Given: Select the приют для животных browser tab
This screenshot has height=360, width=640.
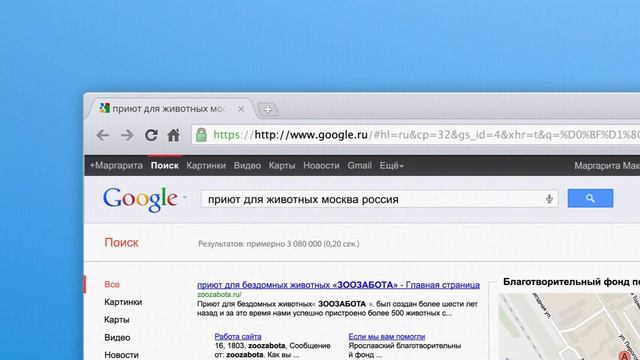Looking at the screenshot, I should pyautogui.click(x=171, y=109).
